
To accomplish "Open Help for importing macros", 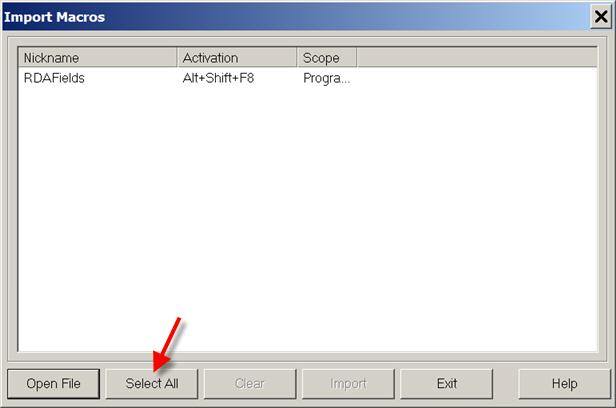I will click(565, 384).
